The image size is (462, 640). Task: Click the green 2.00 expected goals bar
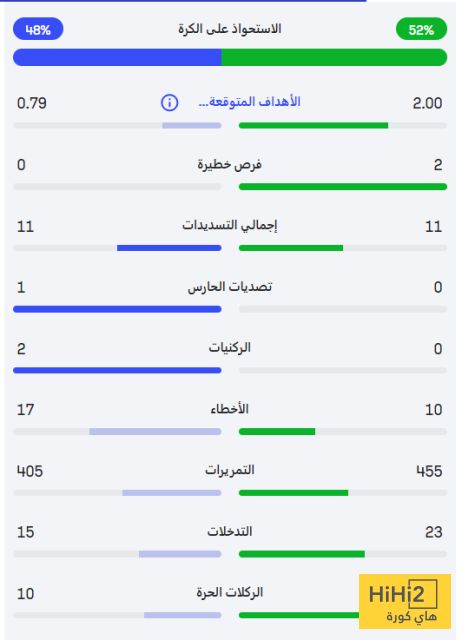point(313,125)
